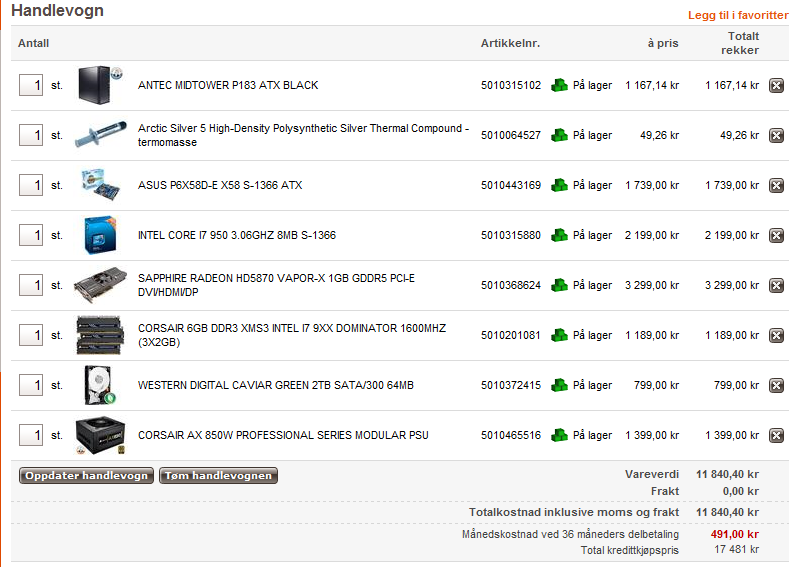Screen dimensions: 794x567
Task: Click stock icon for Arctic Silver 5 row
Action: pyautogui.click(x=559, y=135)
